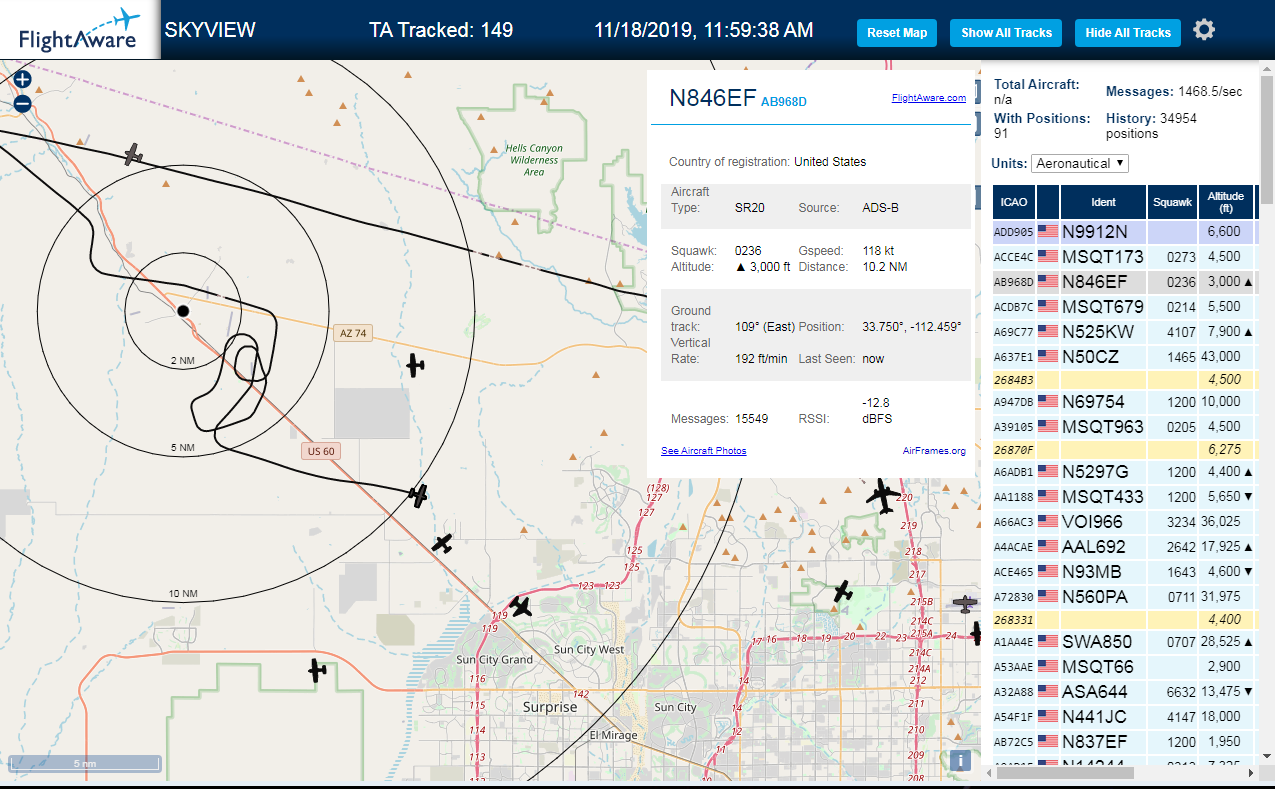Viewport: 1275px width, 789px height.
Task: Click the Hide All Tracks button
Action: pos(1128,32)
